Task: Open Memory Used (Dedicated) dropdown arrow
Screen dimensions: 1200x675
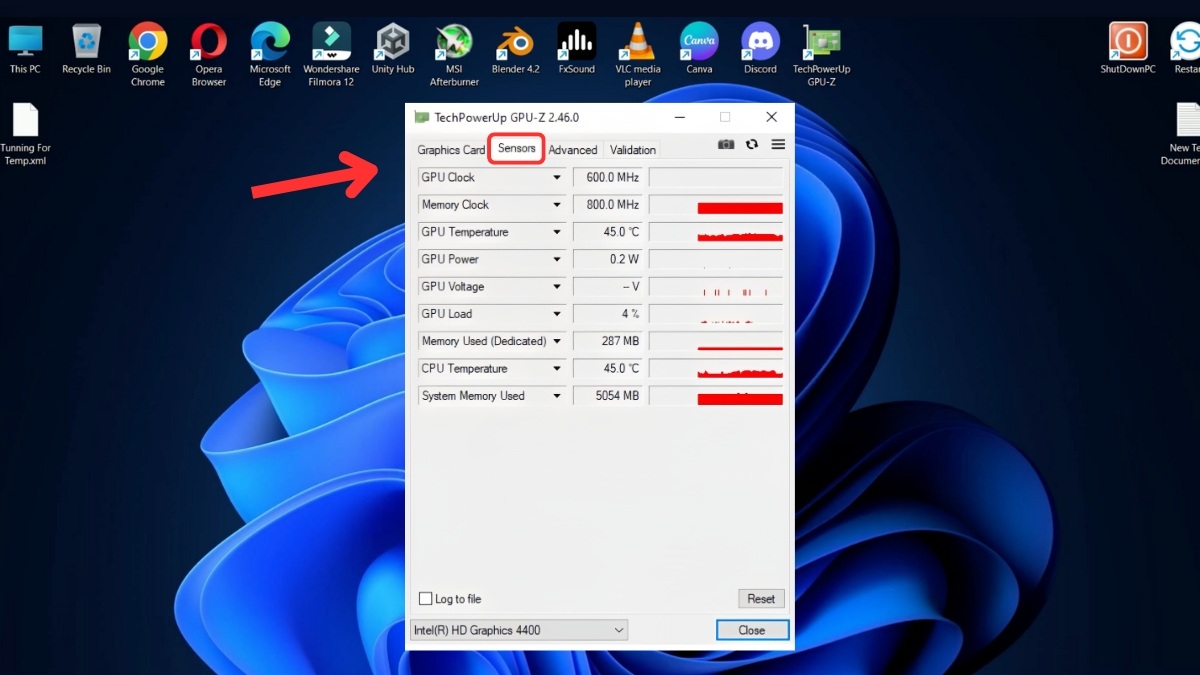Action: 557,341
